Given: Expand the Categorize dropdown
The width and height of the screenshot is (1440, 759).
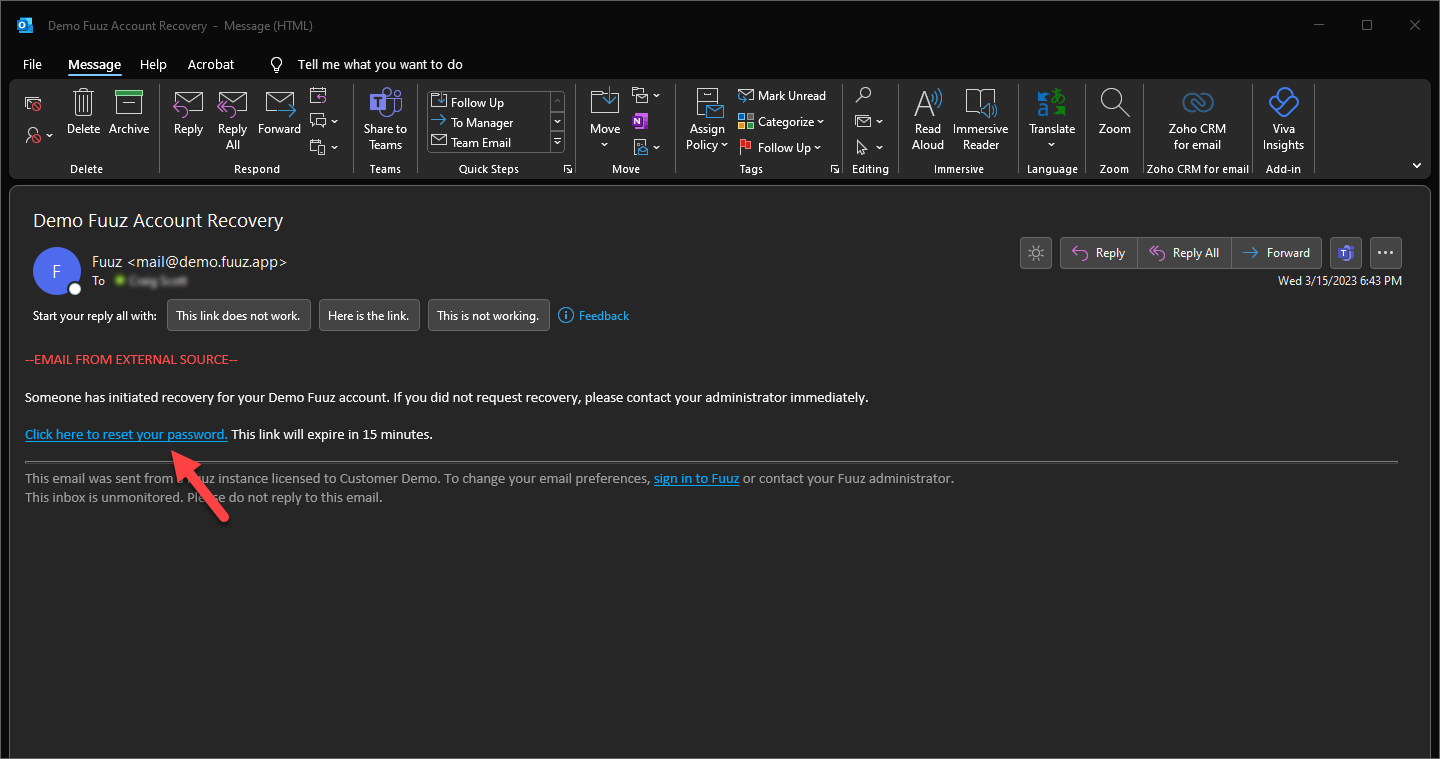Looking at the screenshot, I should tap(782, 122).
